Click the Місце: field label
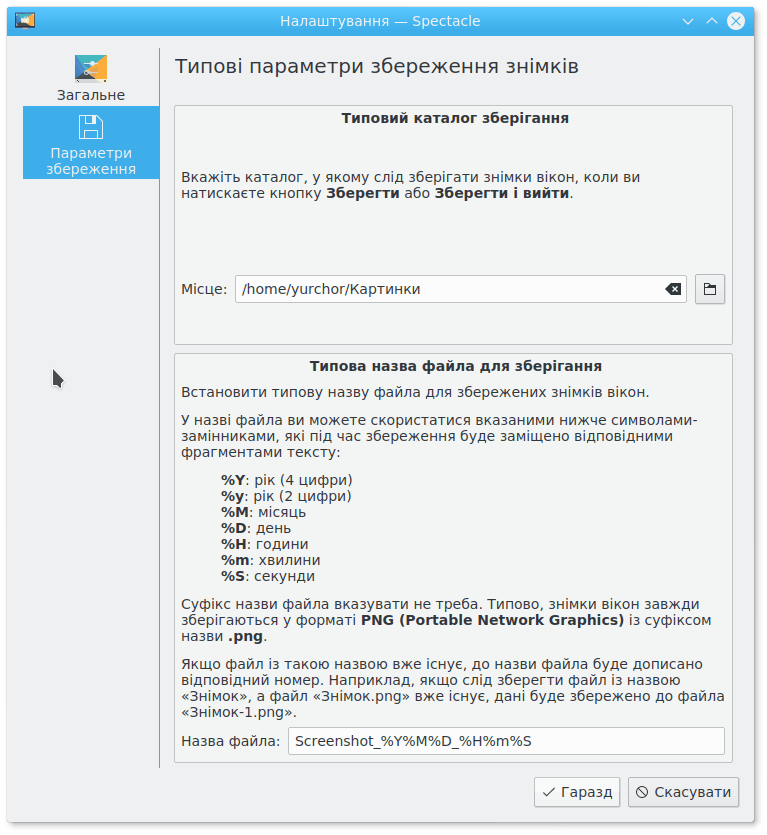767x835 pixels. [x=204, y=289]
